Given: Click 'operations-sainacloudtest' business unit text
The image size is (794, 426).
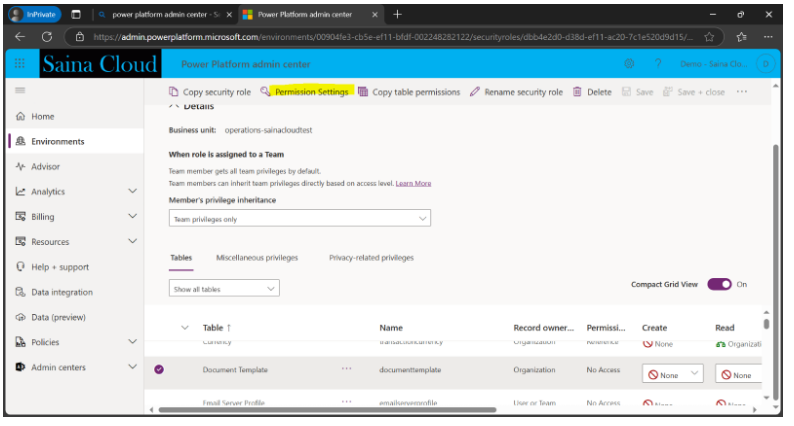Looking at the screenshot, I should click(x=268, y=130).
